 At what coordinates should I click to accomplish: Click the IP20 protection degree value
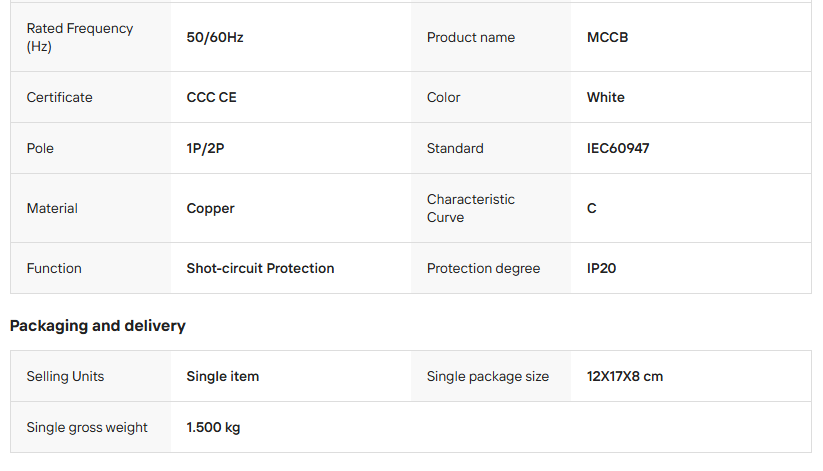tap(602, 268)
